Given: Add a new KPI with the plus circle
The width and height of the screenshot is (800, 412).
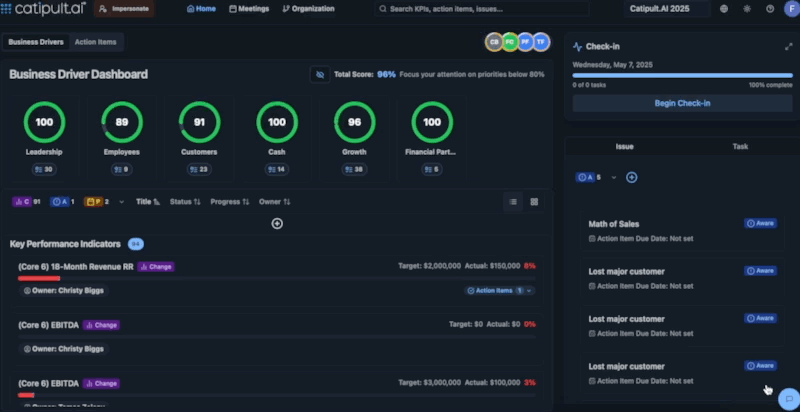Looking at the screenshot, I should (x=277, y=223).
